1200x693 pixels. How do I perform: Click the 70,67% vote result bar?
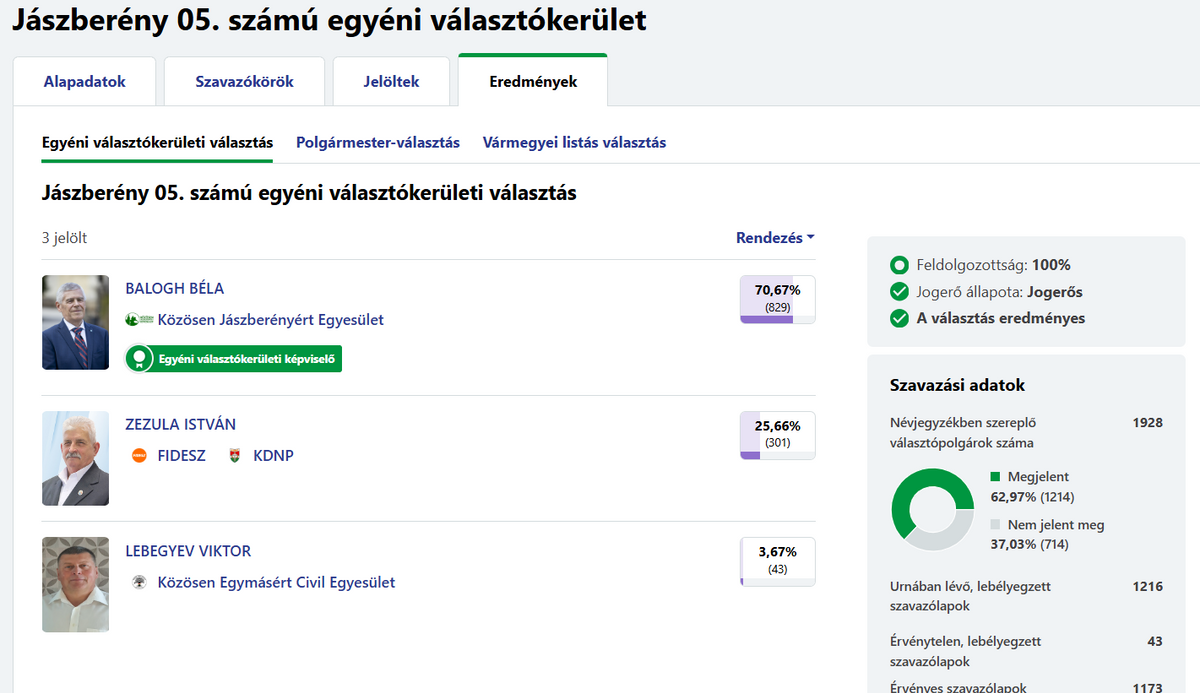click(777, 299)
